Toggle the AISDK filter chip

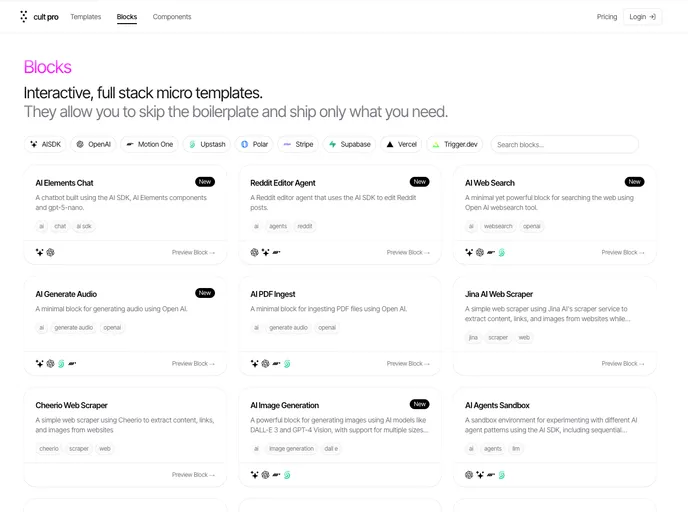(x=46, y=144)
